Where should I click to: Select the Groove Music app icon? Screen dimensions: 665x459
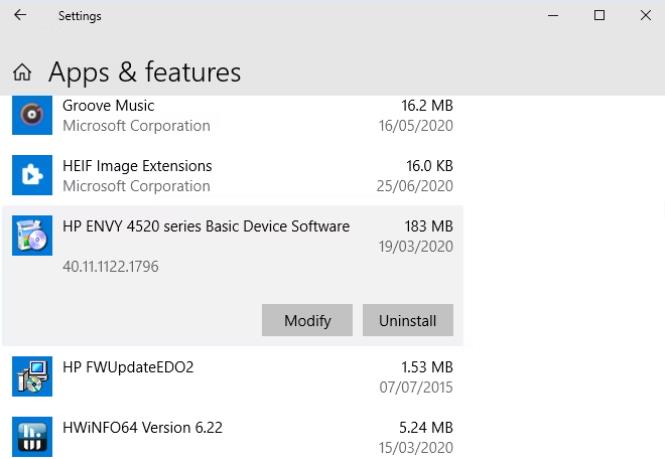pos(32,115)
